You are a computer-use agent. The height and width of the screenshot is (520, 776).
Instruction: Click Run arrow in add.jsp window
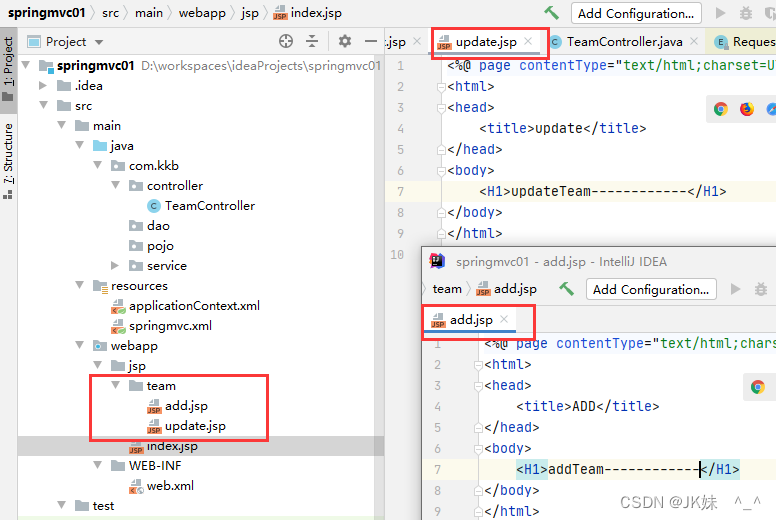tap(735, 289)
